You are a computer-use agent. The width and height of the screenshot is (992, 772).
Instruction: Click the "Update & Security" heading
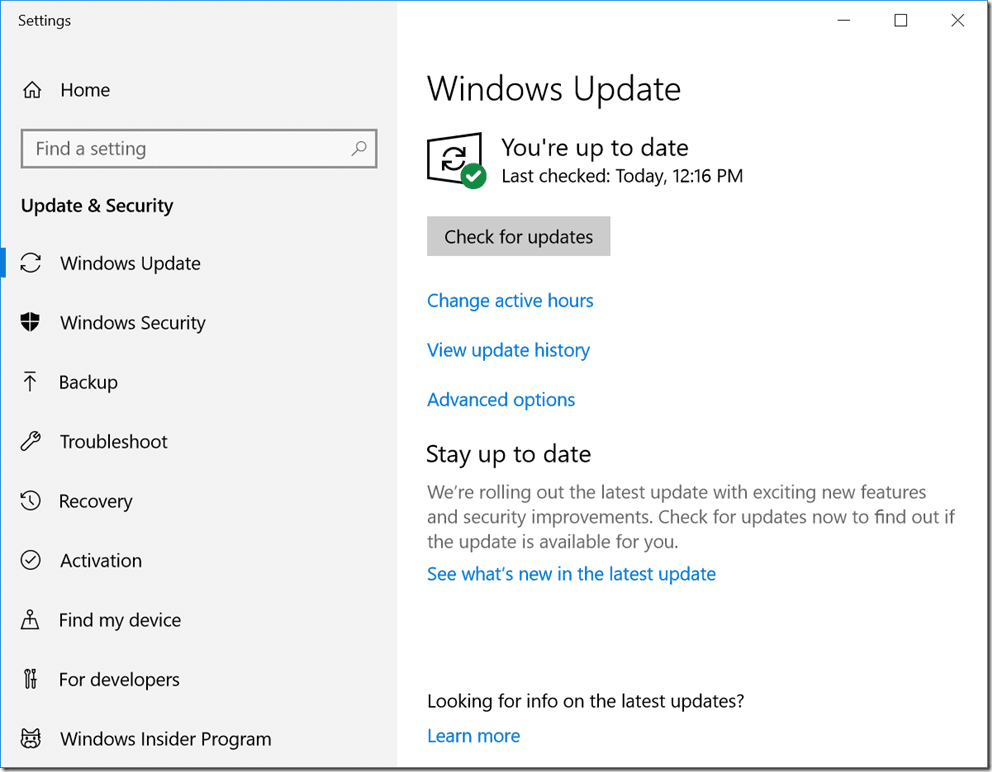click(97, 206)
